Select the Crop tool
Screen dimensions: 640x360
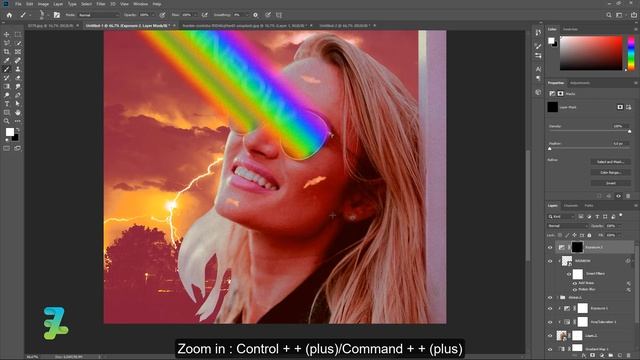point(7,52)
